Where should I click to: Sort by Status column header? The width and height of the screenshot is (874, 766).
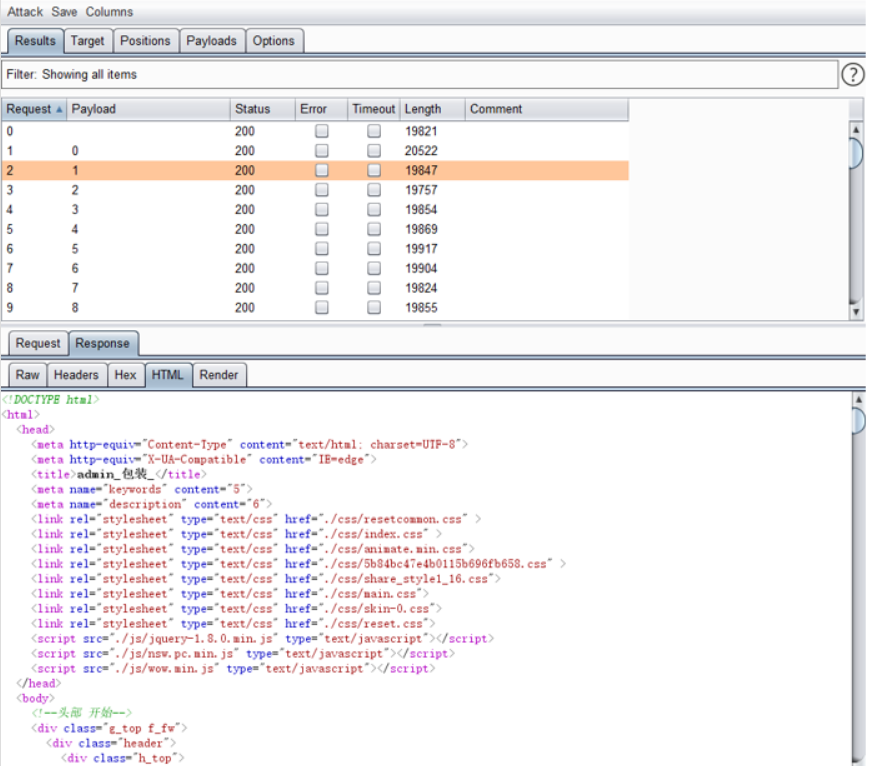262,109
